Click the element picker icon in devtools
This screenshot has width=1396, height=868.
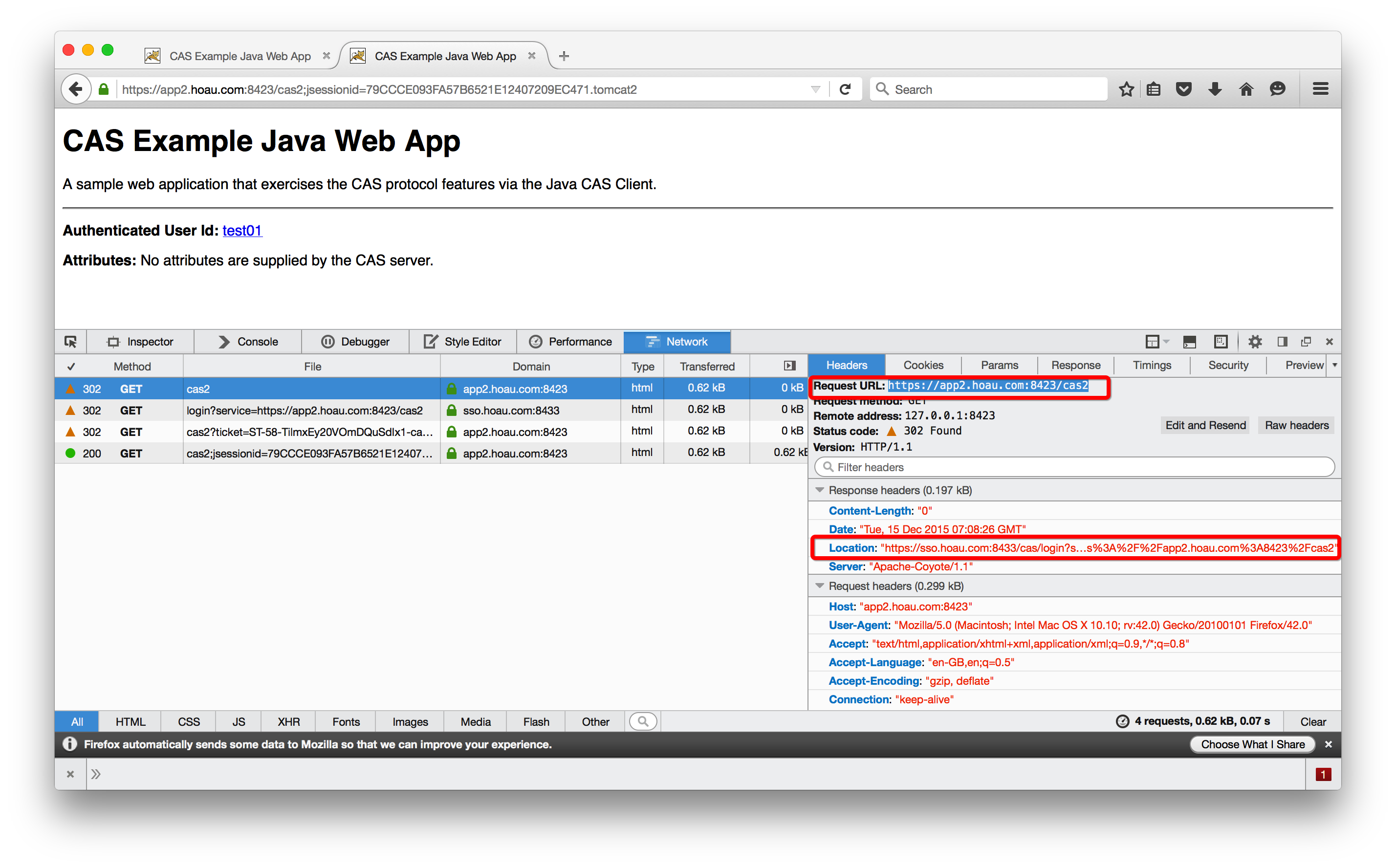pos(70,342)
